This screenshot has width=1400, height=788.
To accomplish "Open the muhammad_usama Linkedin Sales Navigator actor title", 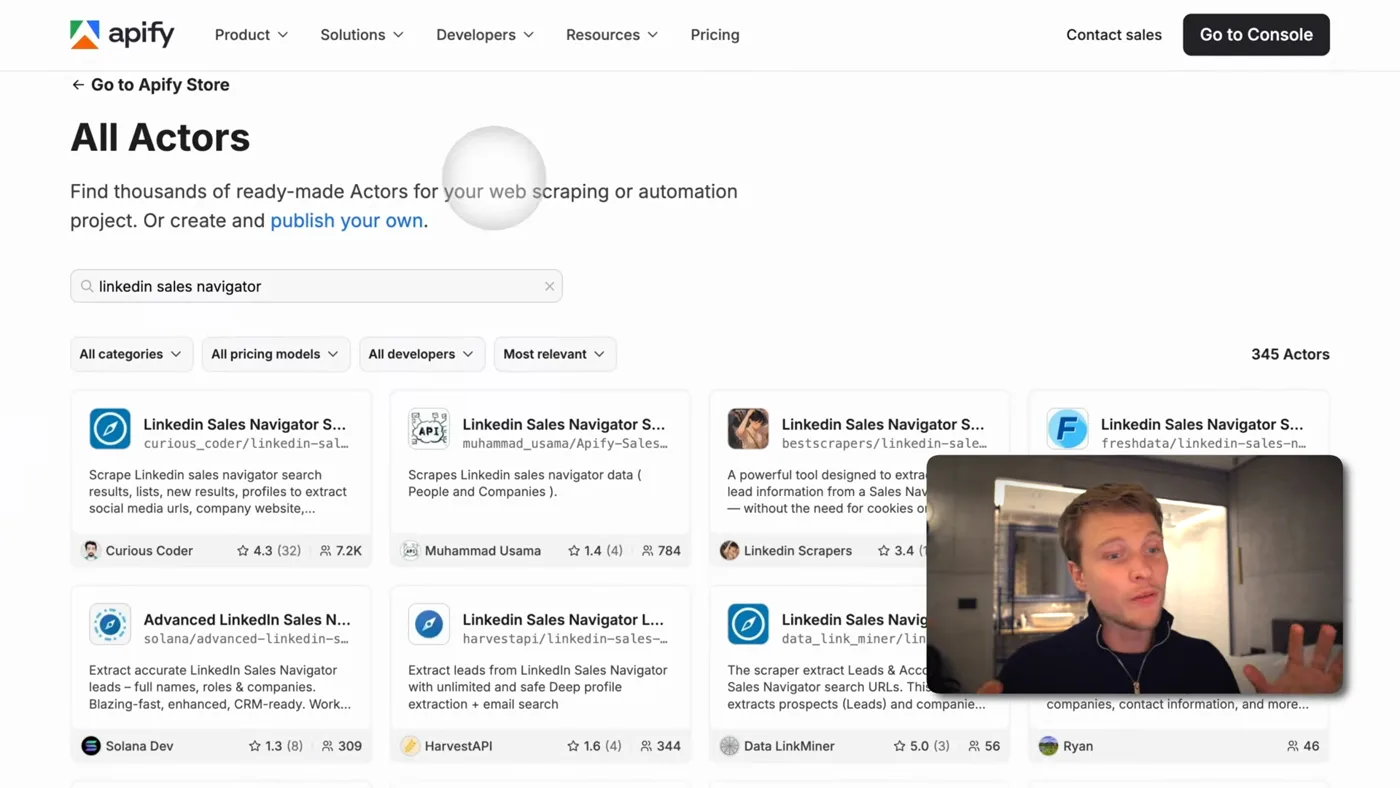I will point(563,424).
